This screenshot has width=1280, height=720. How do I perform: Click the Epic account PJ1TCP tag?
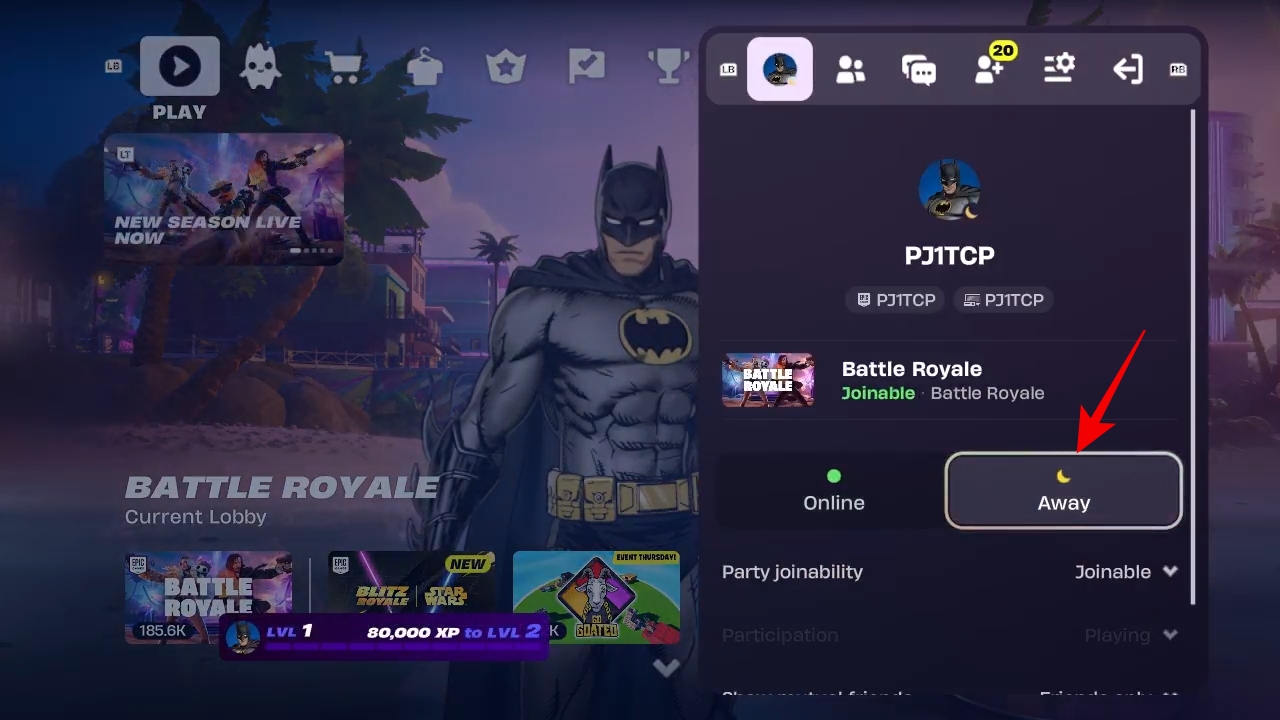tap(896, 300)
